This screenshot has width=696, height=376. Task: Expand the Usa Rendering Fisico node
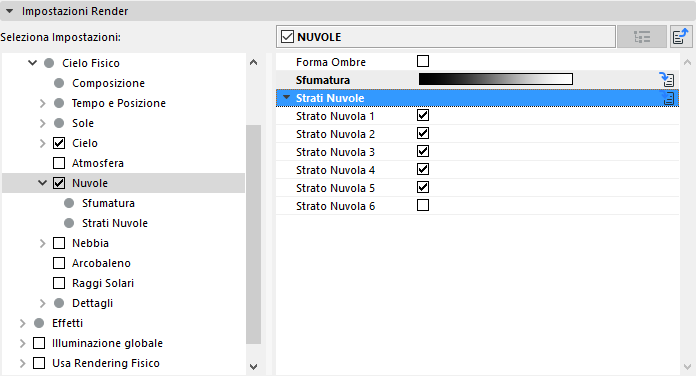tap(23, 363)
